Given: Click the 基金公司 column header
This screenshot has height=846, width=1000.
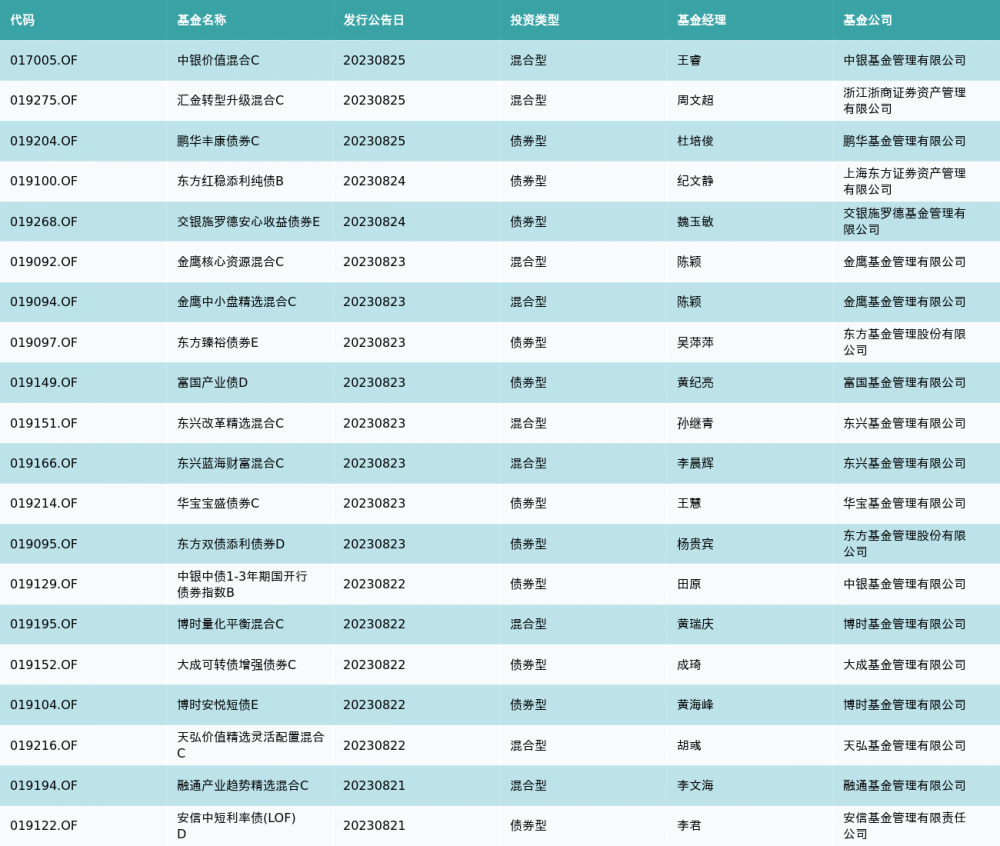Looking at the screenshot, I should pyautogui.click(x=868, y=20).
